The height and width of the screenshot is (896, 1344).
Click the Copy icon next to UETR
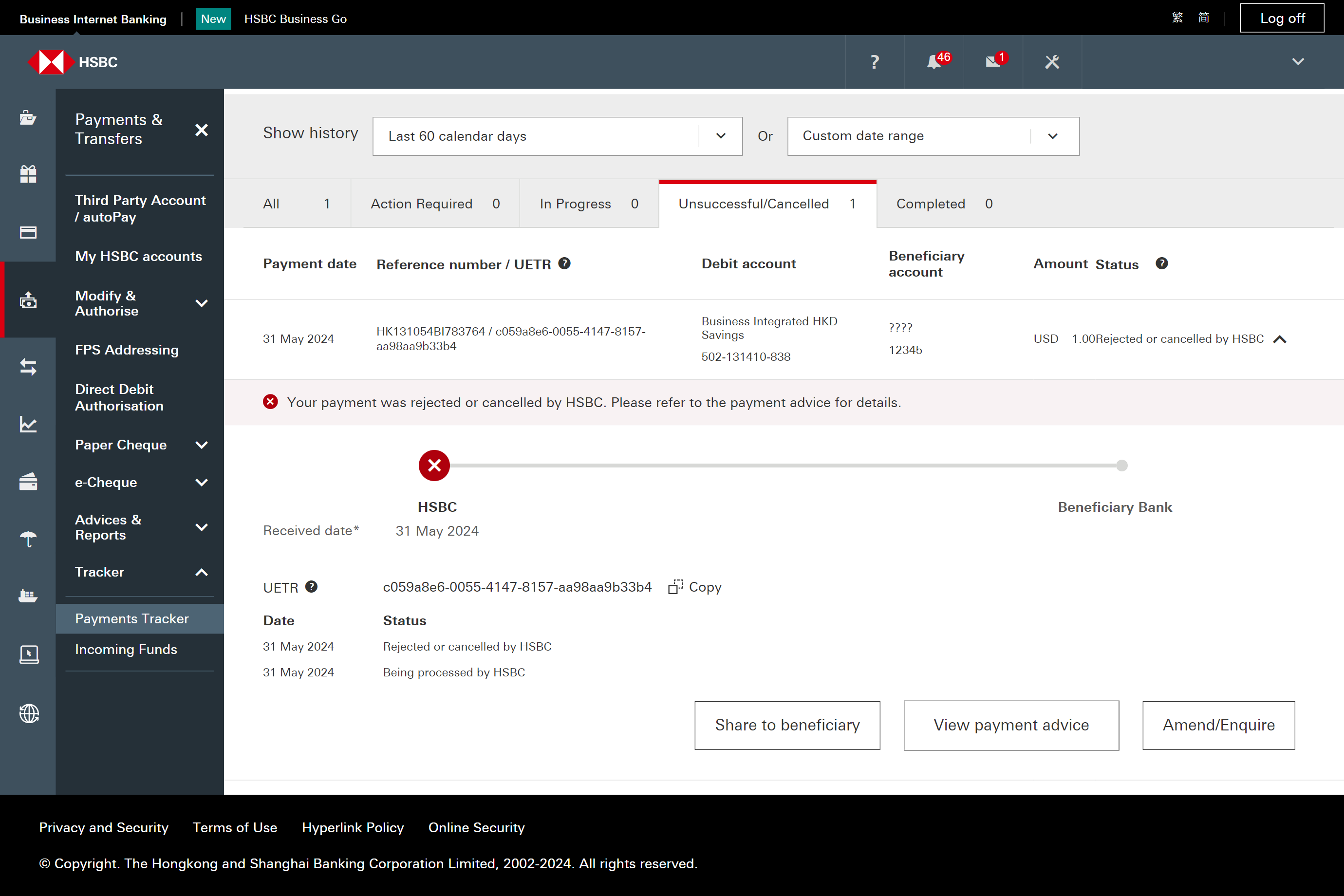coord(675,587)
